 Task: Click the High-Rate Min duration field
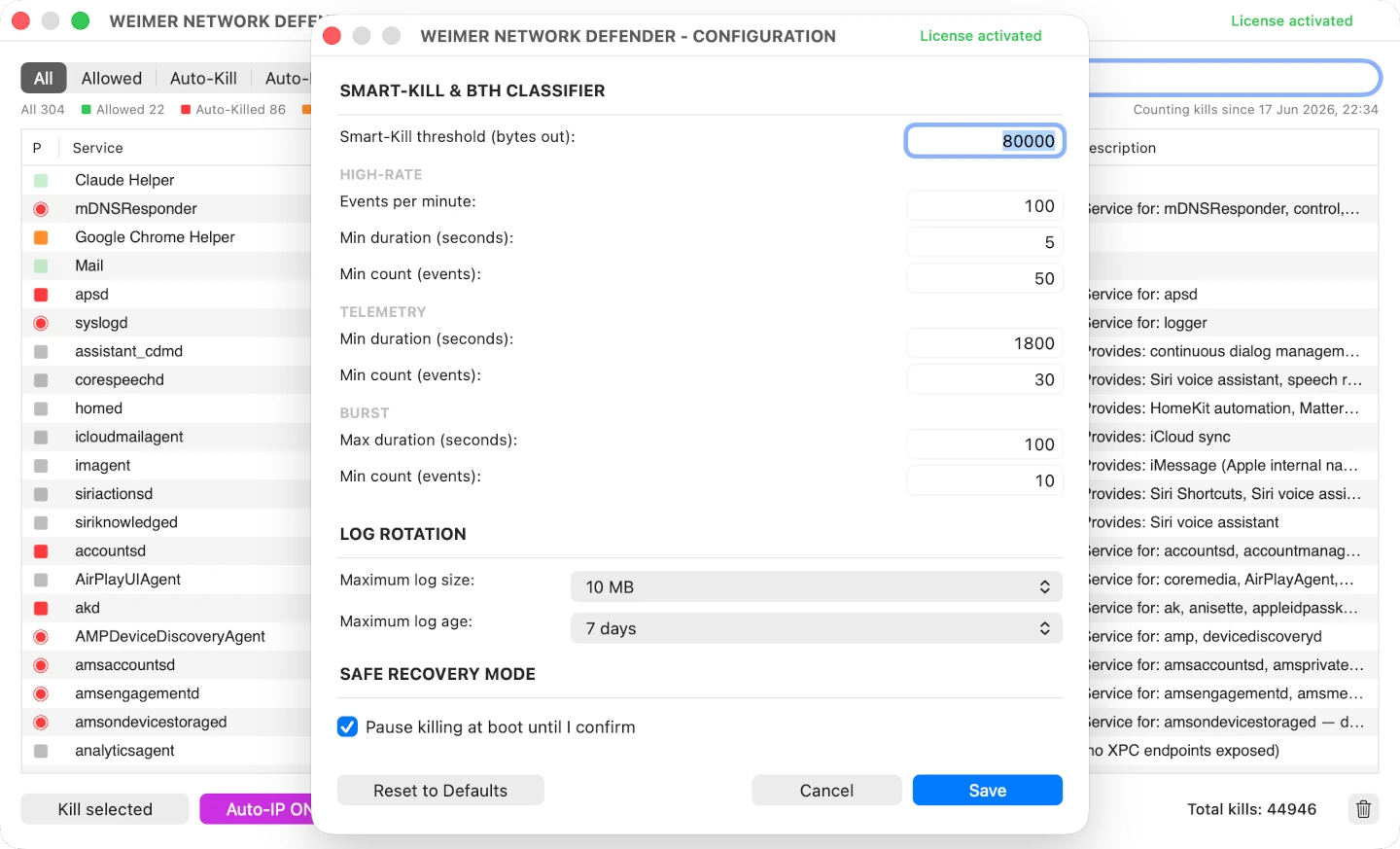(x=985, y=242)
